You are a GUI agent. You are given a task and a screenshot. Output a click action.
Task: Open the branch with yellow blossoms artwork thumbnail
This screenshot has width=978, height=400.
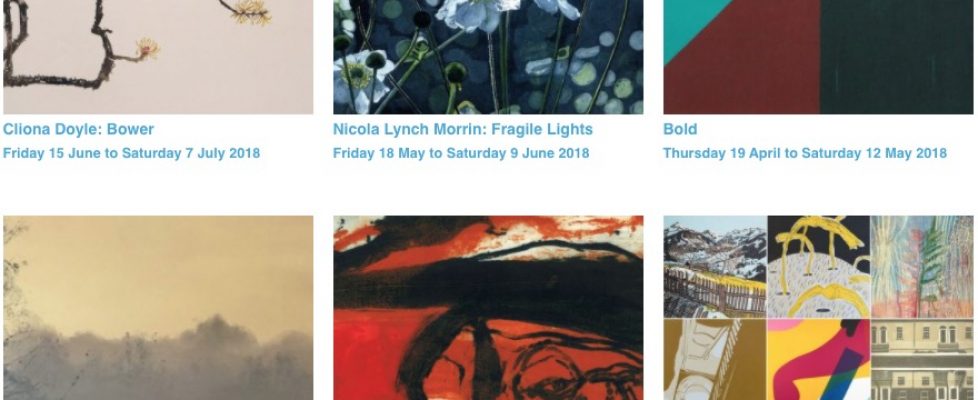[158, 57]
